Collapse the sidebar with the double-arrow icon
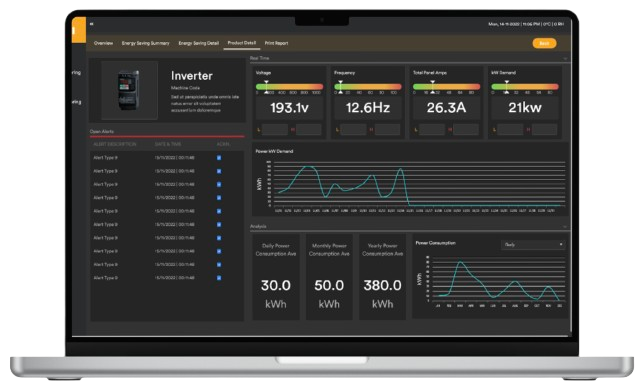The height and width of the screenshot is (388, 643). (92, 24)
